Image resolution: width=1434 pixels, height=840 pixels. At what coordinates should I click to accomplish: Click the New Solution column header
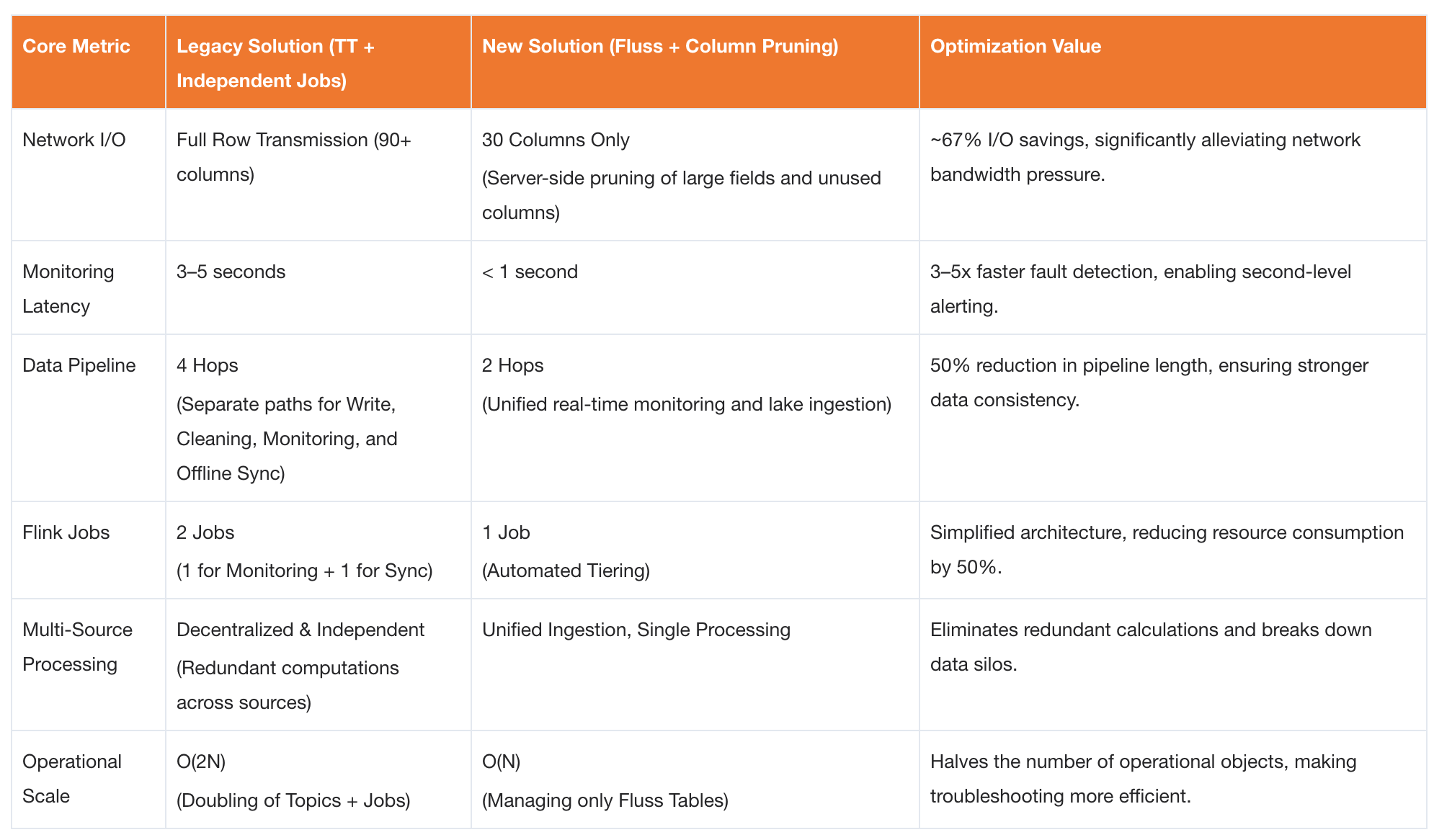coord(660,46)
